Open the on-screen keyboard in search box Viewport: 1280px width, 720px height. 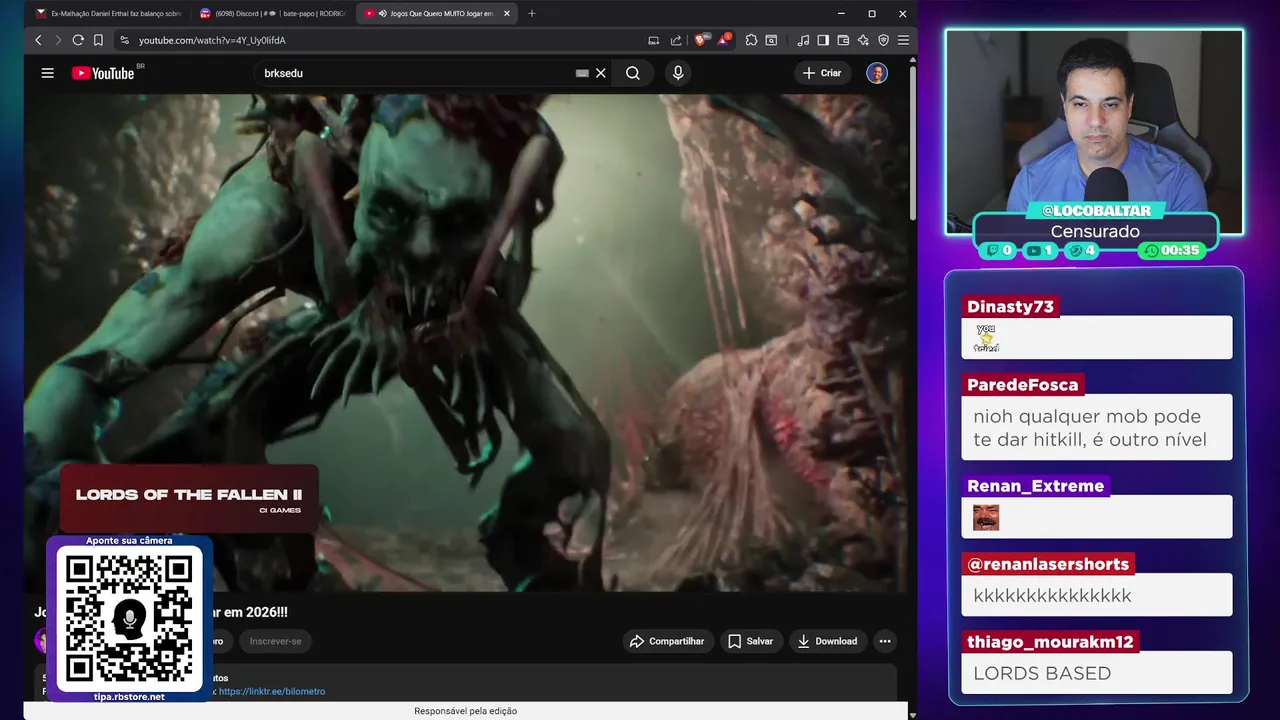(582, 73)
